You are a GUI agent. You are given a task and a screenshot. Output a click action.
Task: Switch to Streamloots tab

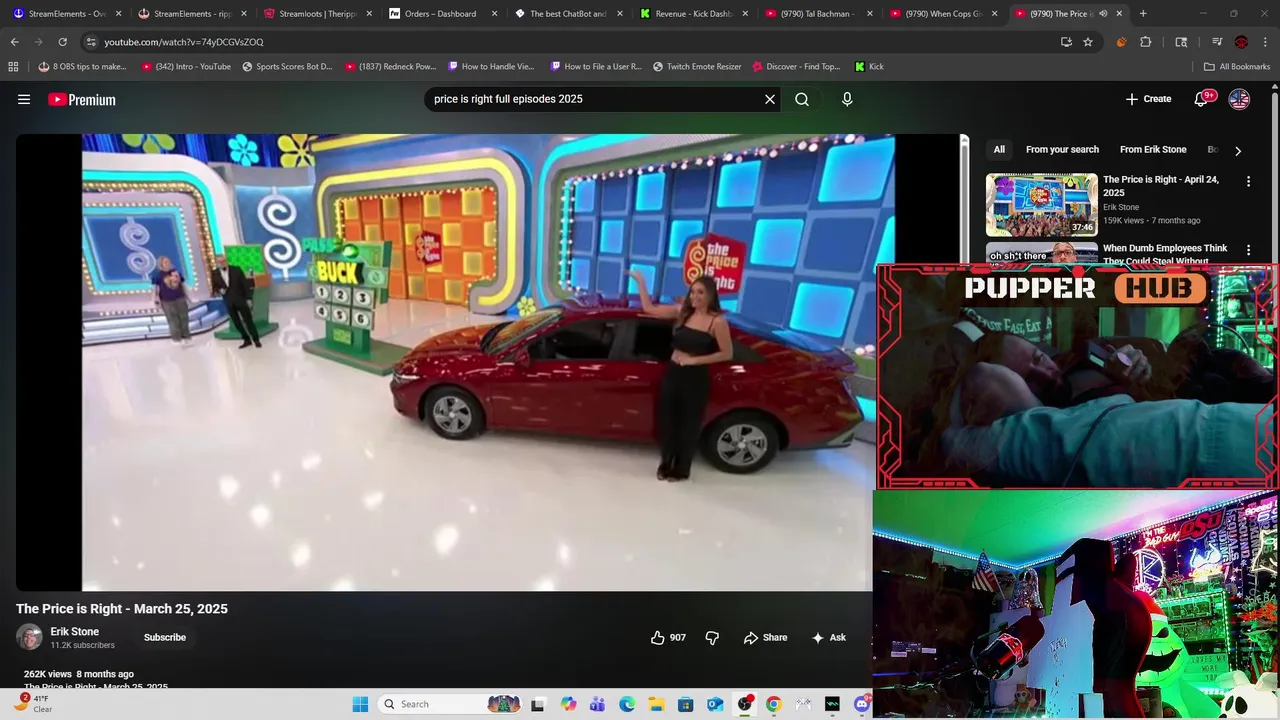pyautogui.click(x=318, y=14)
